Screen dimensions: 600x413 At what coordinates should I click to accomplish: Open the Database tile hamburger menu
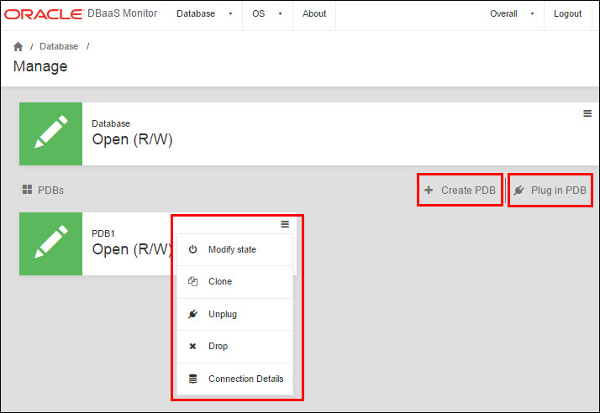tap(587, 114)
